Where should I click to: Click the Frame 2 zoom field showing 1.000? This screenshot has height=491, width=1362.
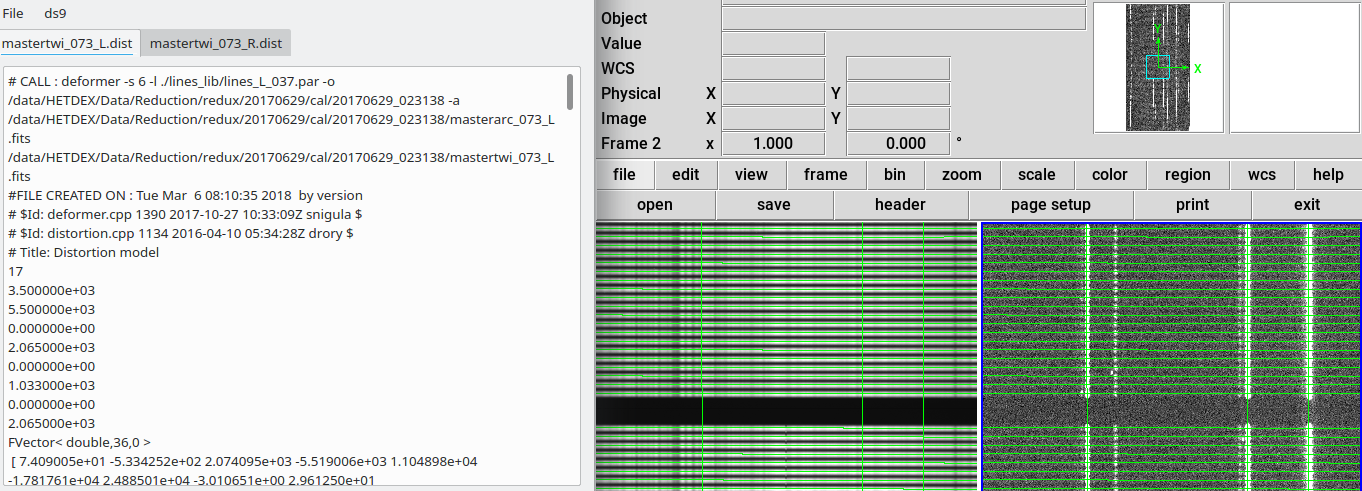[773, 144]
